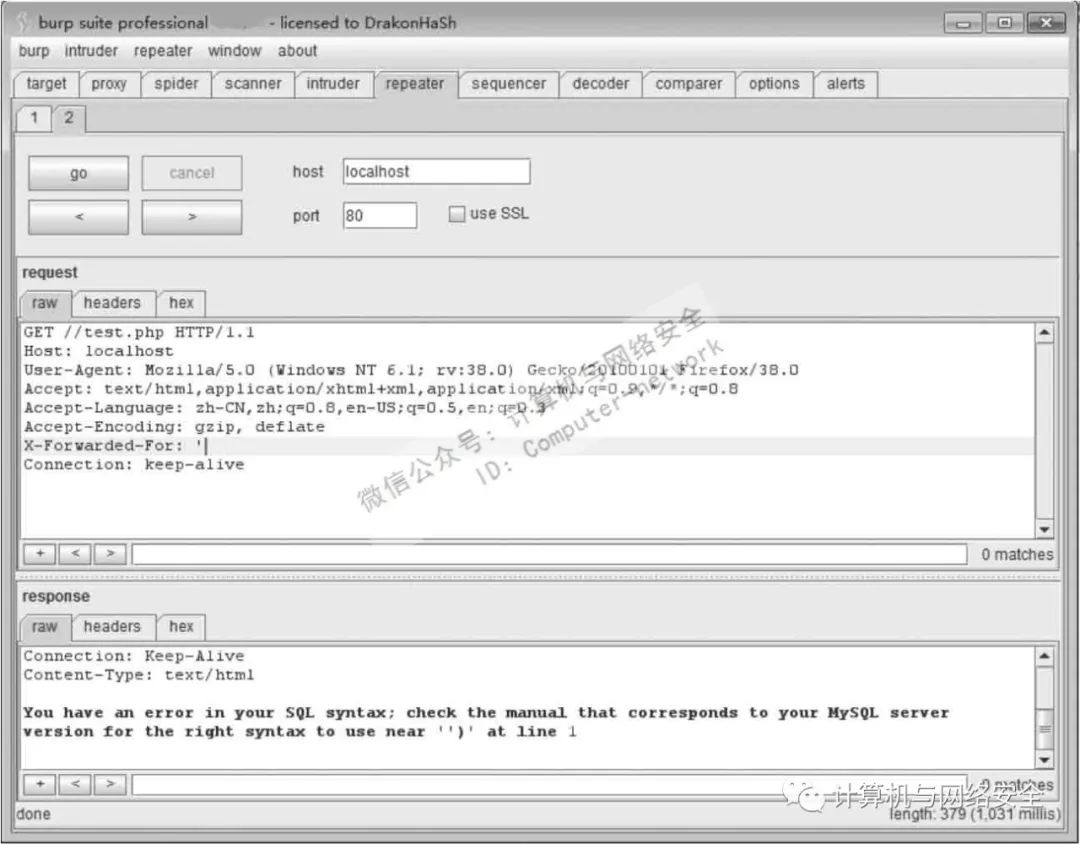Click the response search input field

(x=550, y=785)
